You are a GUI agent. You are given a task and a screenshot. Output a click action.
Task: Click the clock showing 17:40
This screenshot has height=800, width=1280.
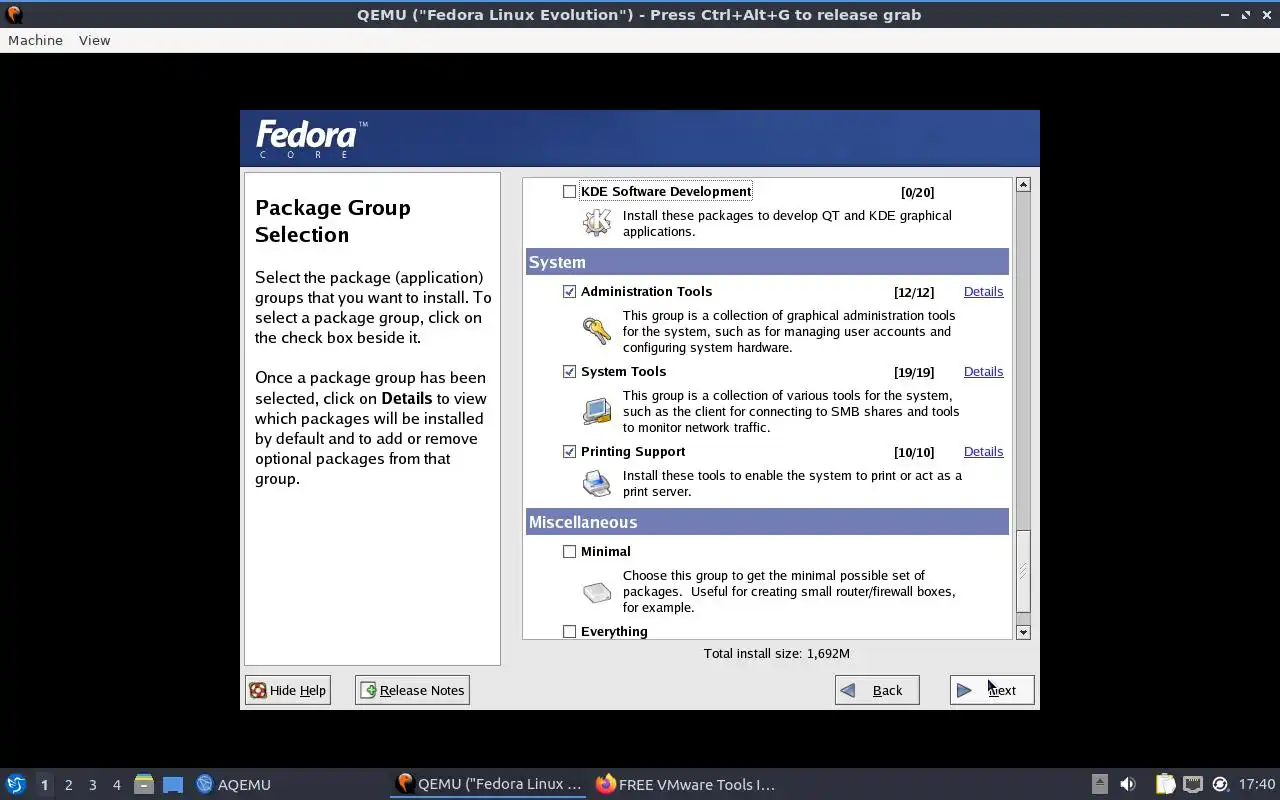pos(1257,784)
